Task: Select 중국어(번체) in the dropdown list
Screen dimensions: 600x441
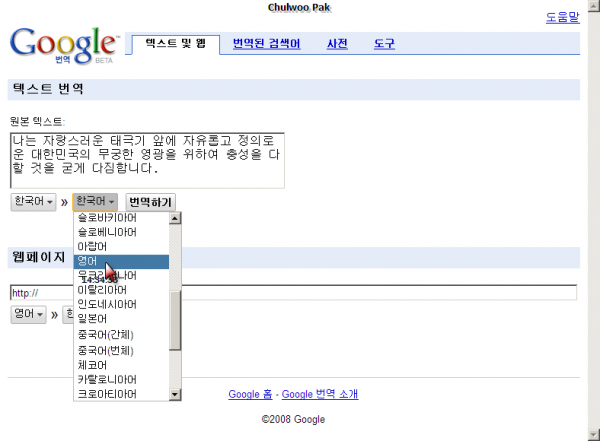Action: (121, 351)
